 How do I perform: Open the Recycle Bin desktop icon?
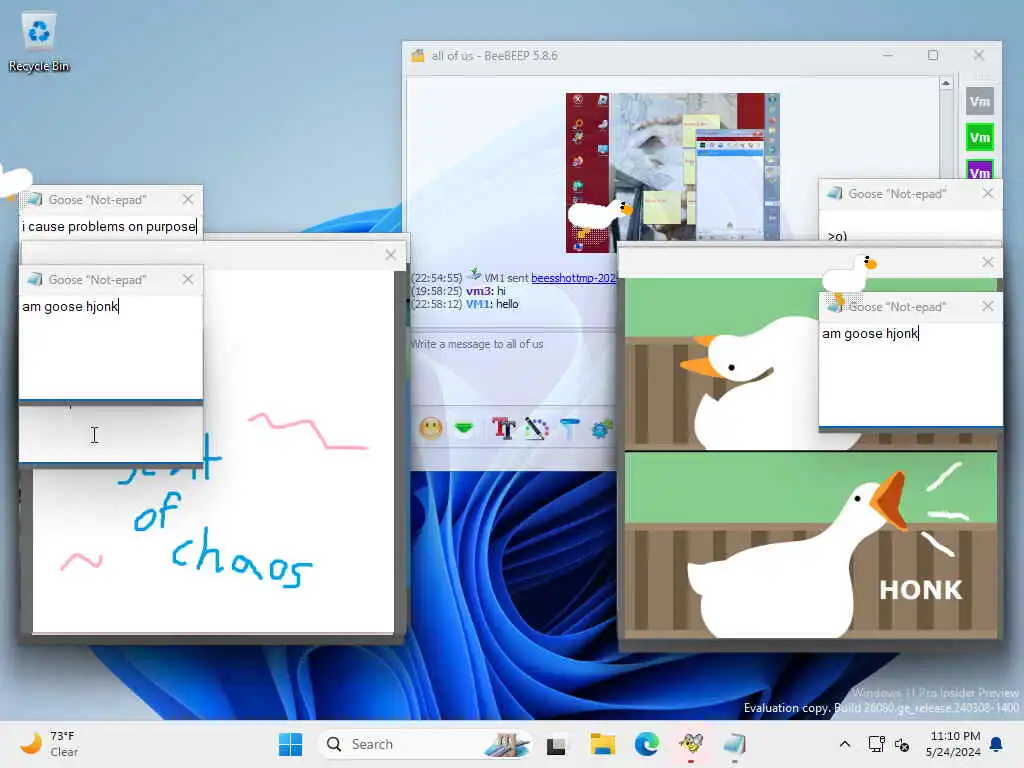tap(39, 42)
